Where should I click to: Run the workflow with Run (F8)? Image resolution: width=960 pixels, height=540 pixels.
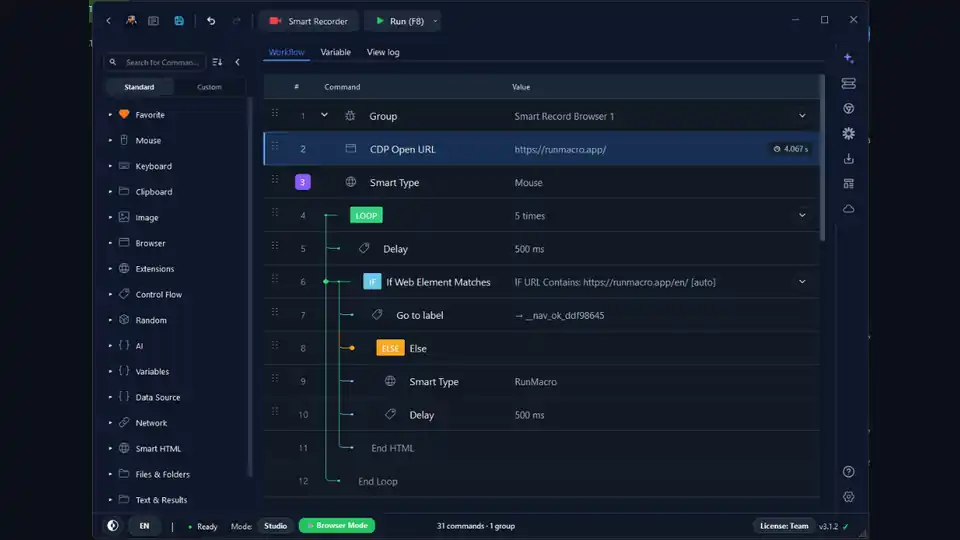(399, 21)
